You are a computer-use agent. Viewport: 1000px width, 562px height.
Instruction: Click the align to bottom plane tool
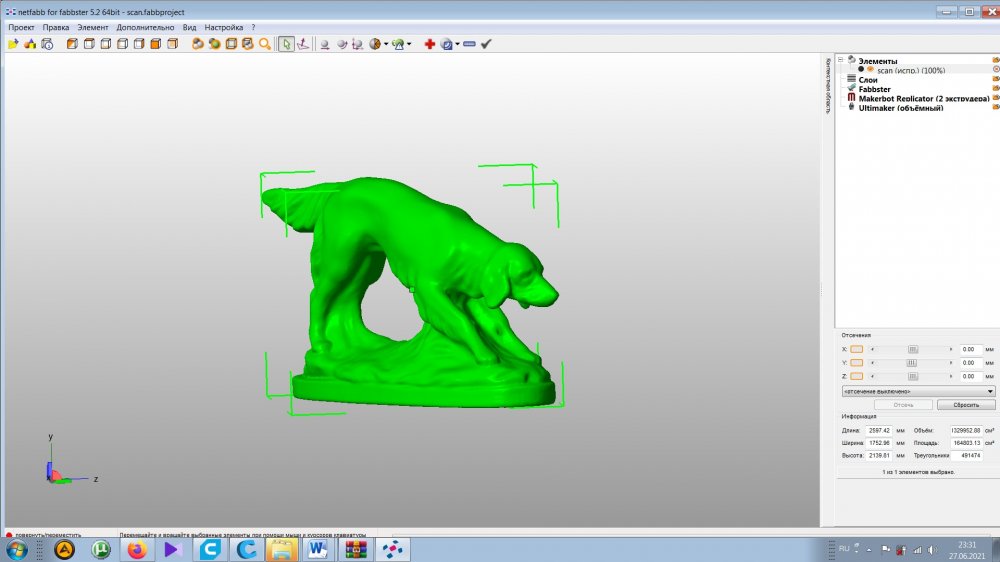pyautogui.click(x=303, y=44)
